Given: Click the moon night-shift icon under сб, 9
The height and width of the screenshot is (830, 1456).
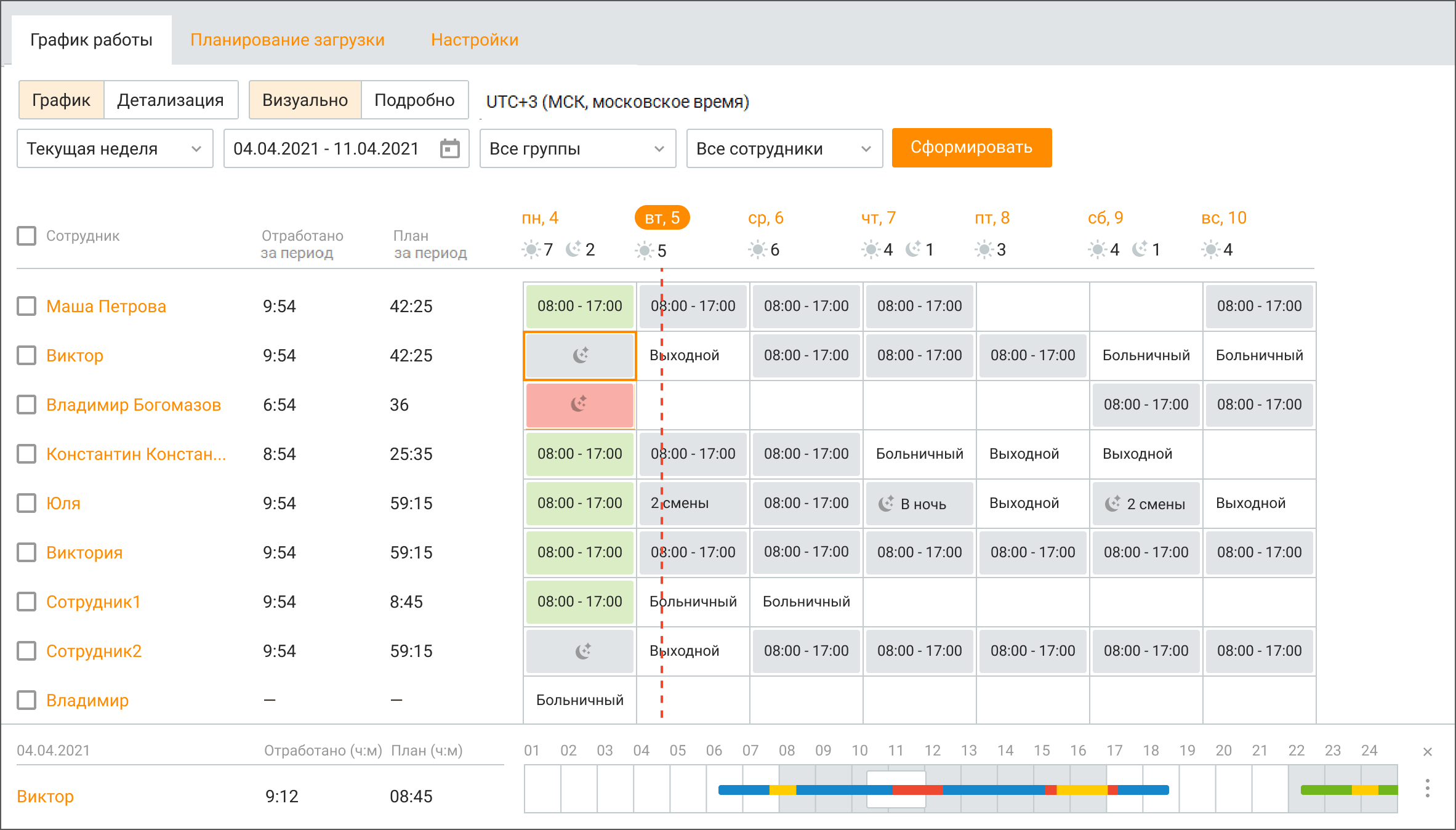Looking at the screenshot, I should pos(1140,249).
